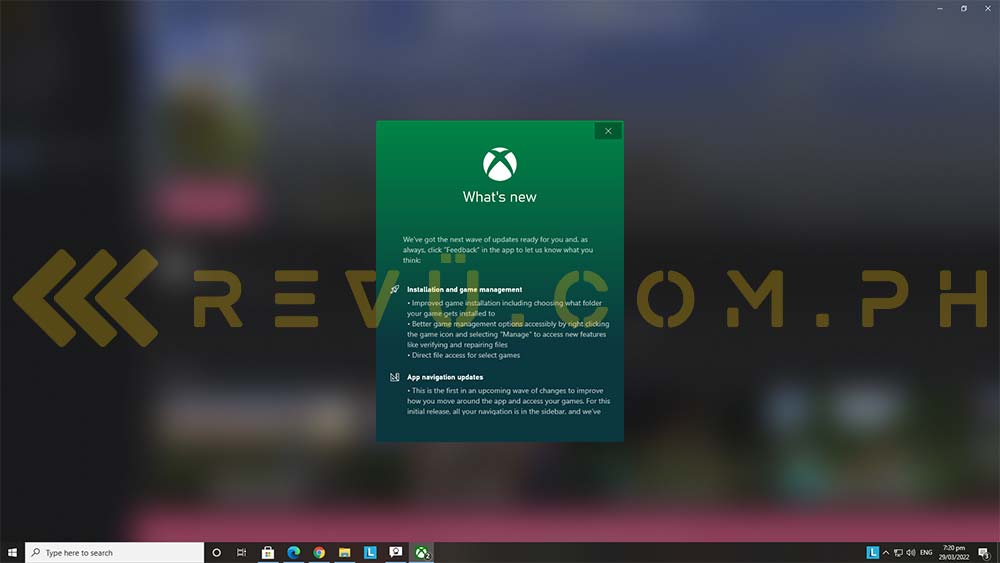Launch Microsoft Store from the taskbar
The height and width of the screenshot is (563, 1000).
tap(268, 552)
